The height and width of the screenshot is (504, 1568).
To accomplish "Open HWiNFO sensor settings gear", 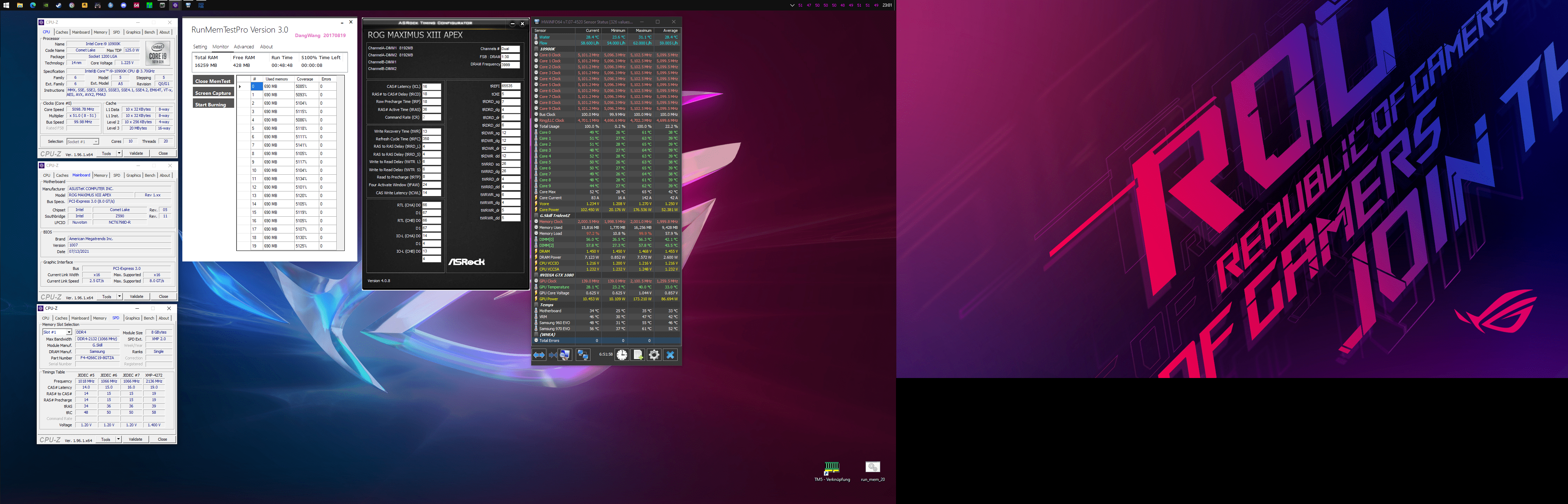I will [654, 355].
